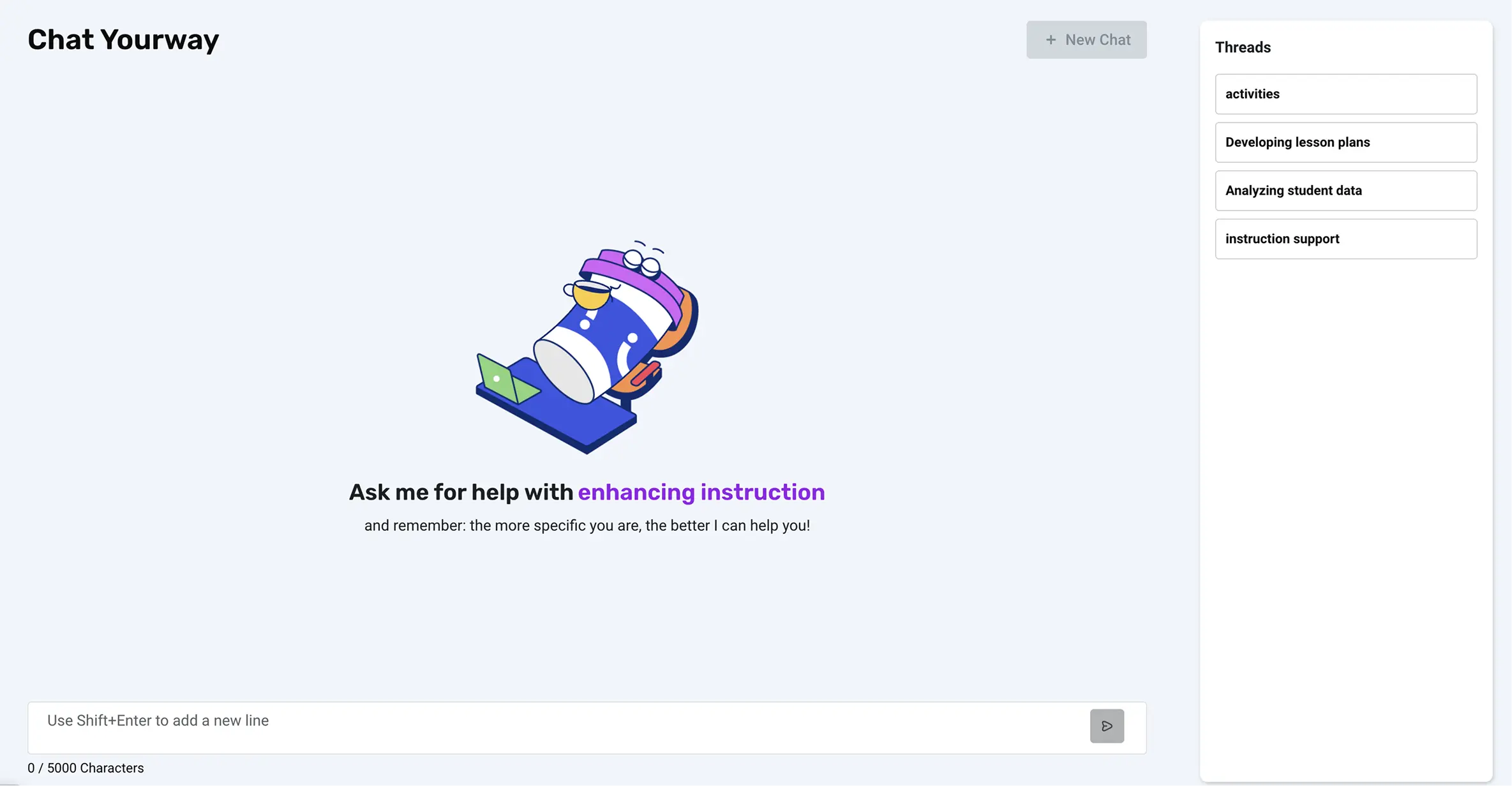Click the enhancing instruction highlighted text
Screen dimensions: 1512x786
[x=701, y=492]
